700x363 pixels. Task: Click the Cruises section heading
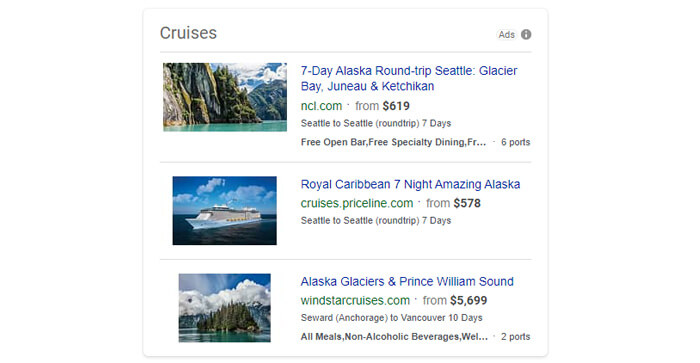[188, 33]
